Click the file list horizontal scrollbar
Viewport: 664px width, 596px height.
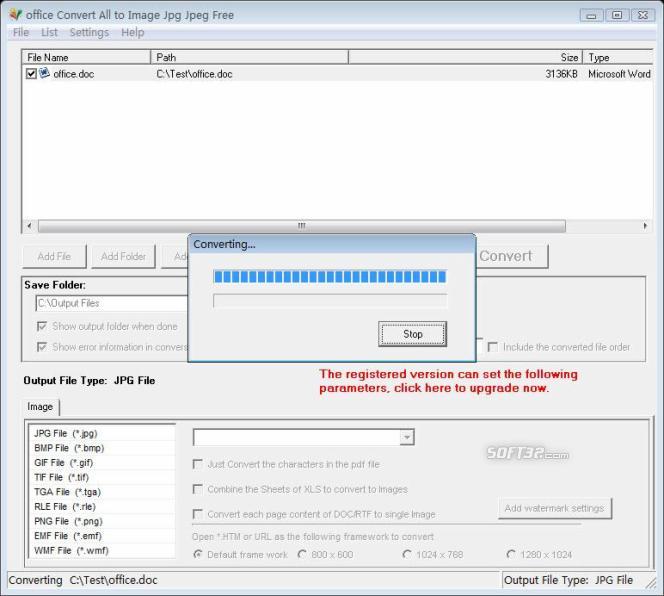pyautogui.click(x=300, y=226)
